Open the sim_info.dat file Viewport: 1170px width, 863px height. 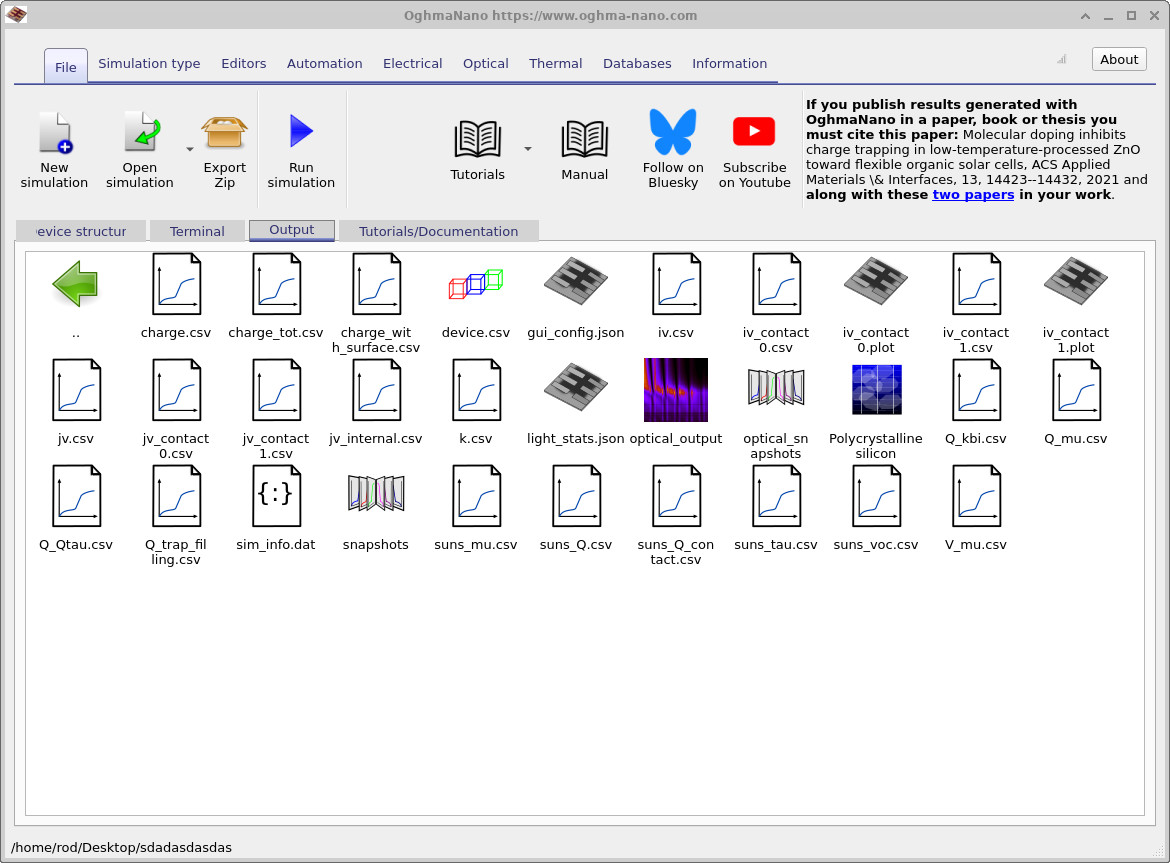(276, 495)
